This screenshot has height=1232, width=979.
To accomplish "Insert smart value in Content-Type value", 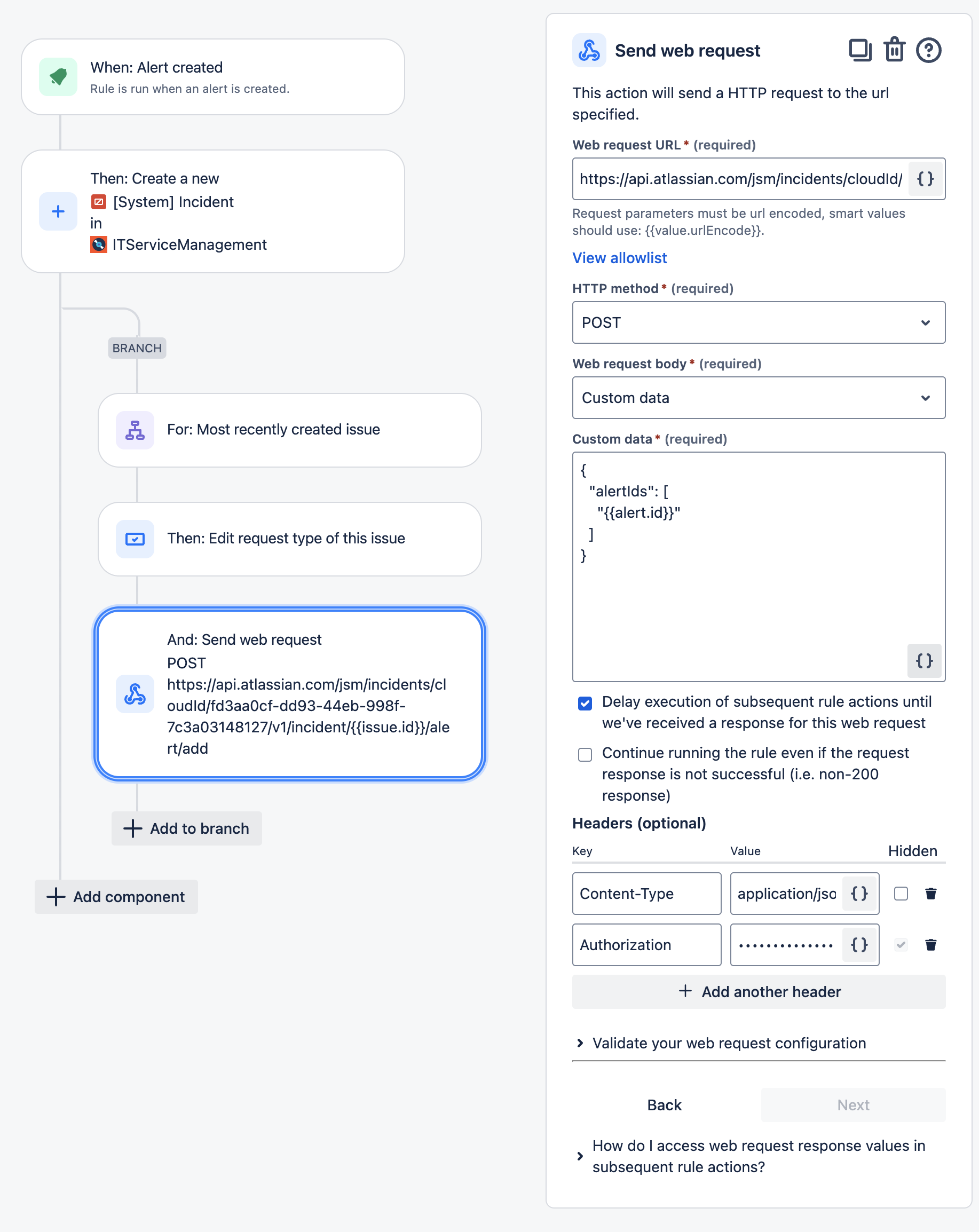I will (859, 894).
